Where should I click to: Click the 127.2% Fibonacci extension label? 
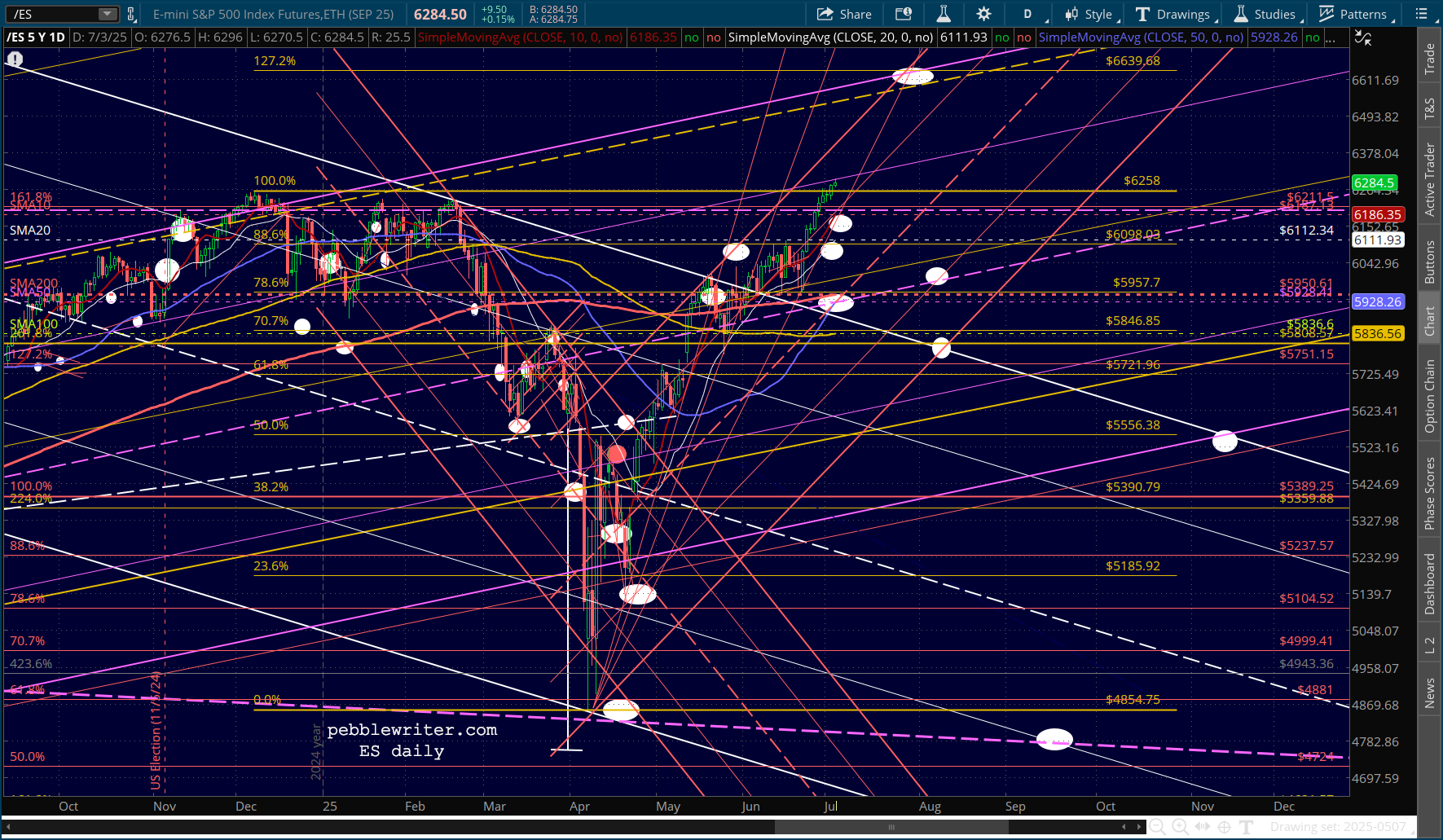[x=275, y=61]
